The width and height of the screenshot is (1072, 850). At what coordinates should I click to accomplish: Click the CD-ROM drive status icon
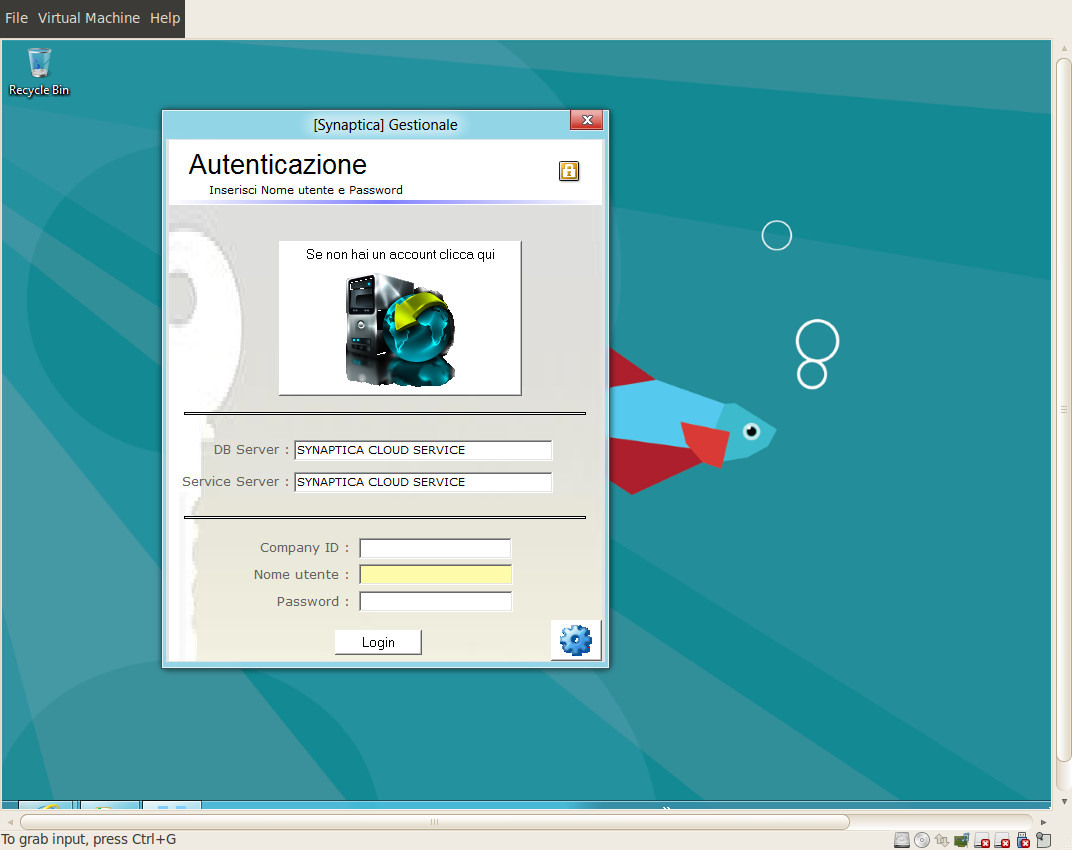pyautogui.click(x=922, y=840)
